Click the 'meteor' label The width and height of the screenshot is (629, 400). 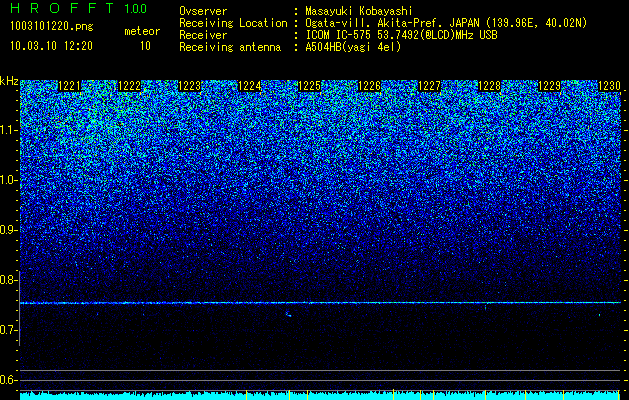click(142, 31)
